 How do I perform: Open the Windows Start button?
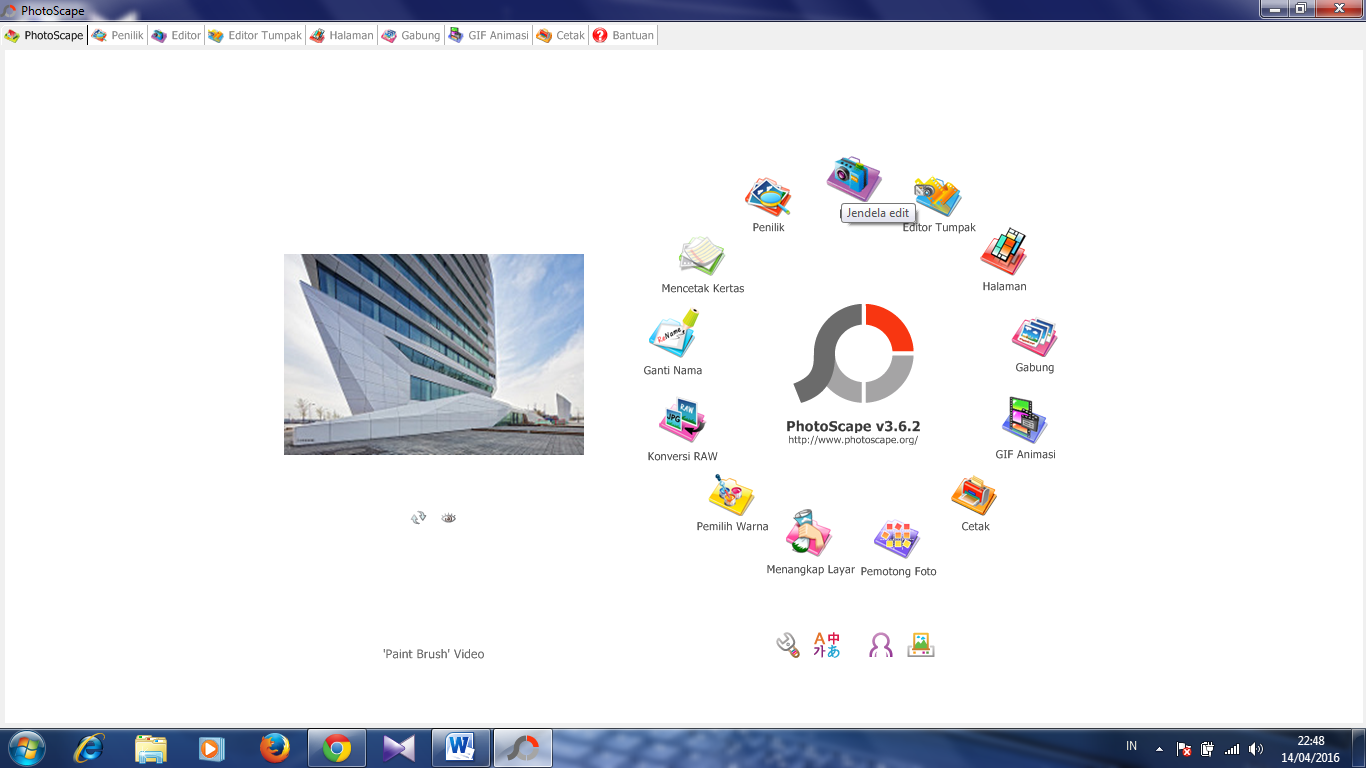(26, 748)
